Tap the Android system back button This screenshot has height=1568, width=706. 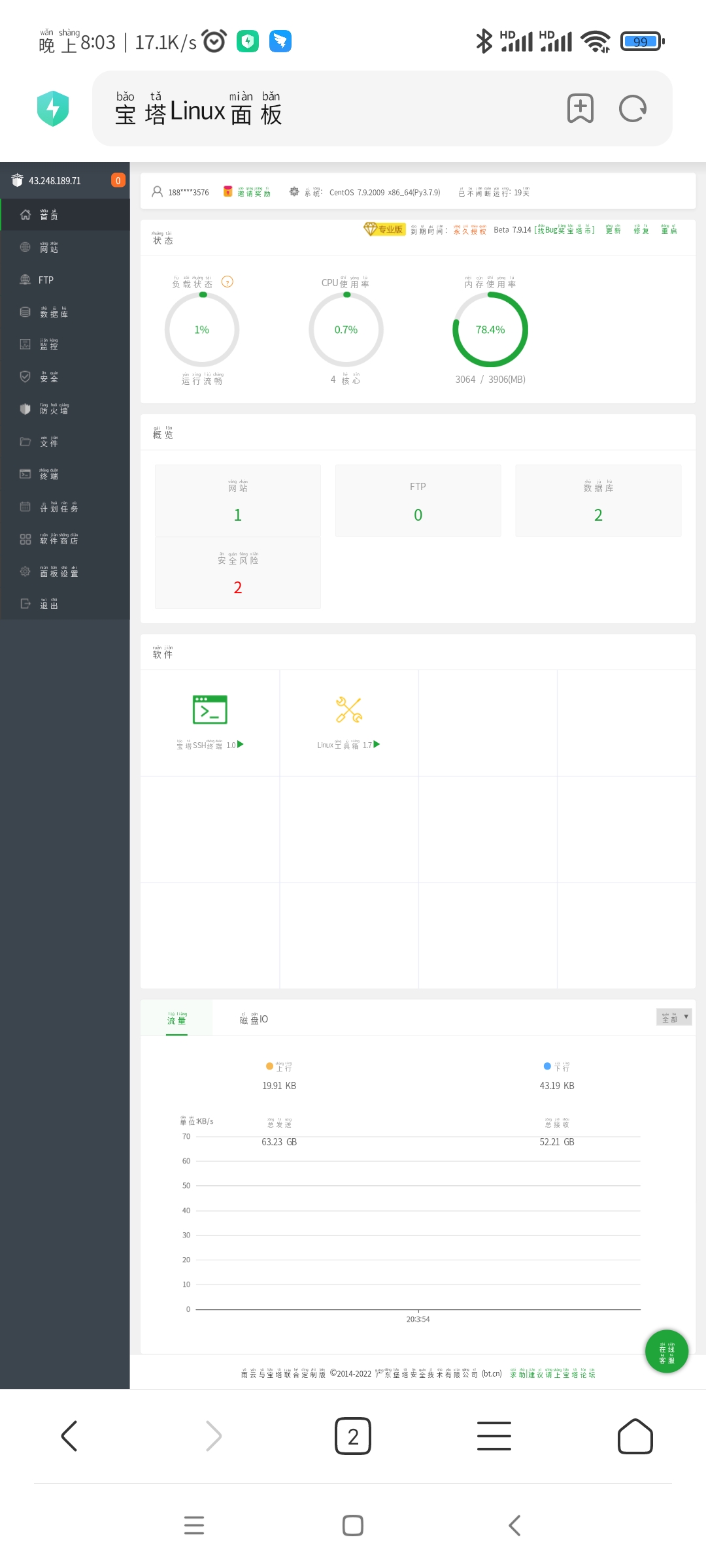[x=514, y=1525]
